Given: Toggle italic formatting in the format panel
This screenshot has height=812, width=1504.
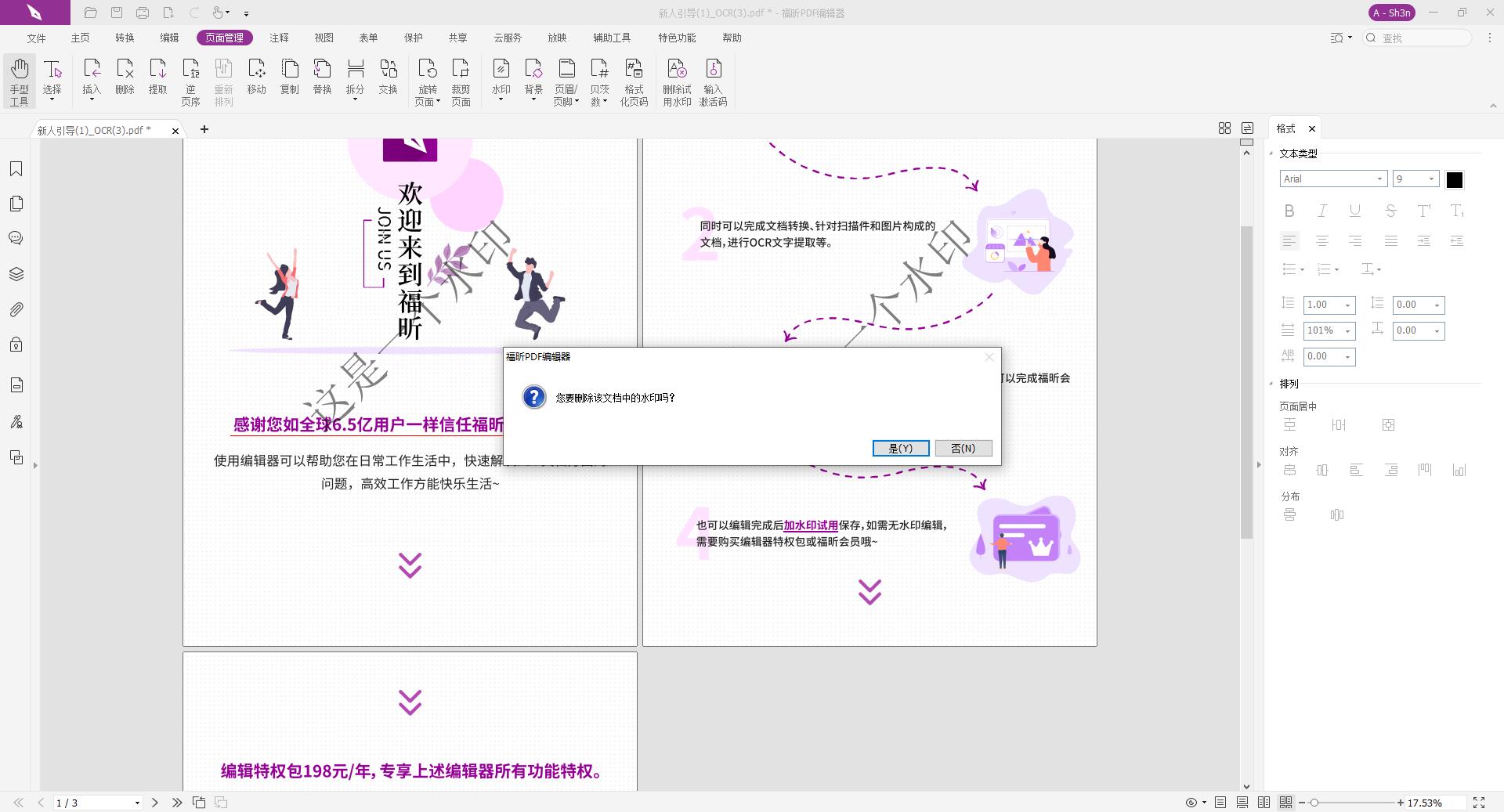Looking at the screenshot, I should pos(1321,210).
